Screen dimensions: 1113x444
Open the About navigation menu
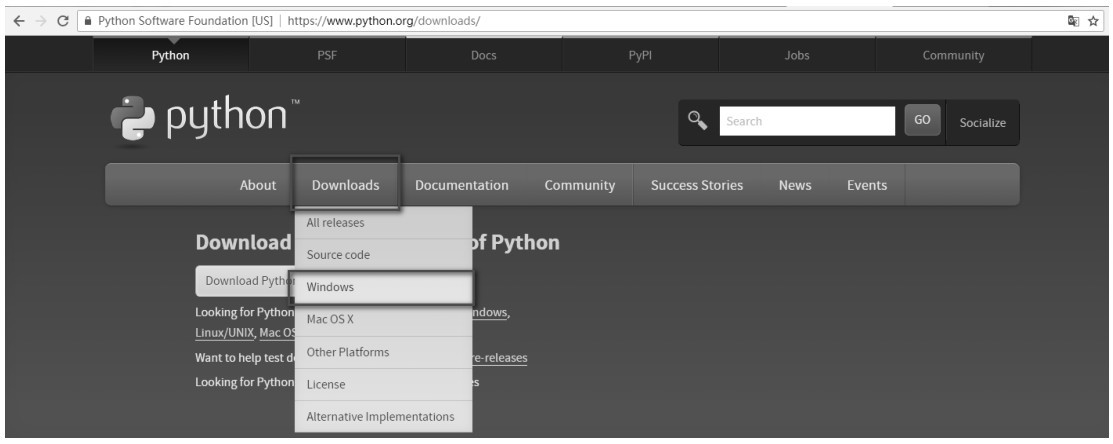(x=258, y=185)
